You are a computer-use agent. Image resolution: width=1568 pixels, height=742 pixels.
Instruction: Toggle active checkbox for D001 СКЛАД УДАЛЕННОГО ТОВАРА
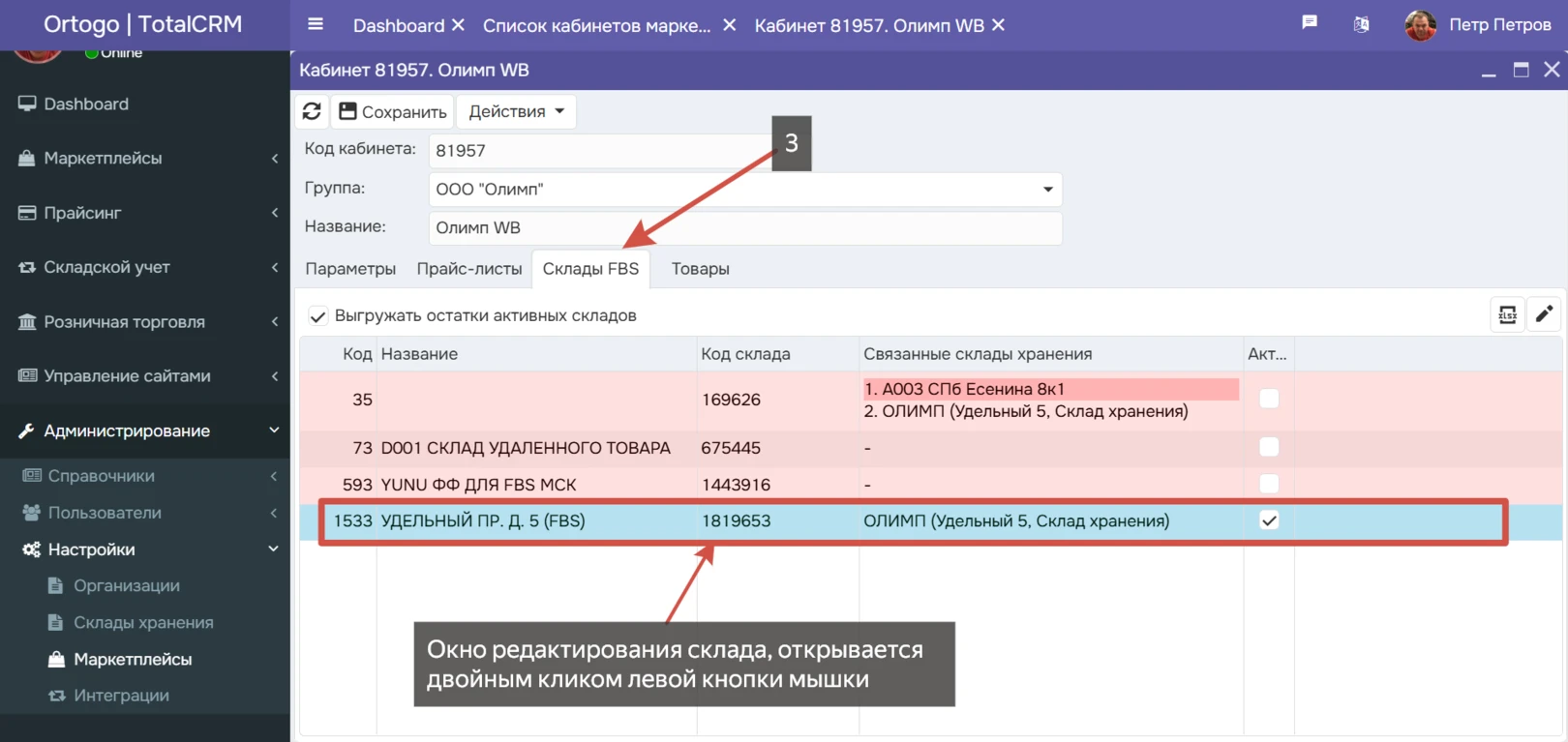coord(1269,447)
